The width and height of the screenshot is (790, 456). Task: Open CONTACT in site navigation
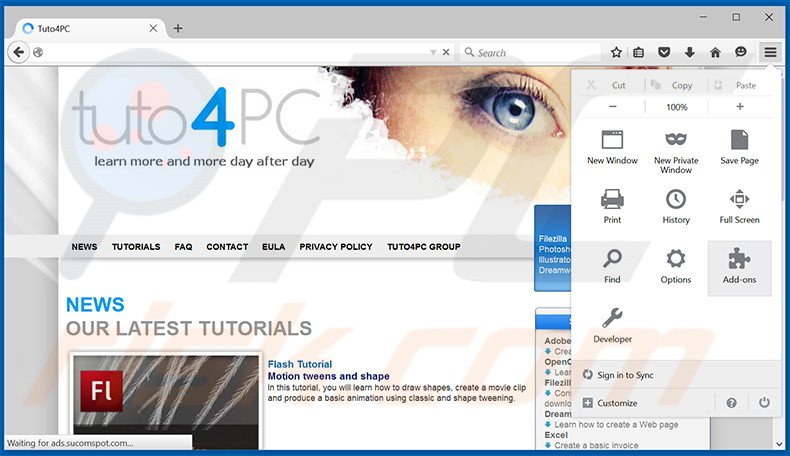tap(227, 247)
